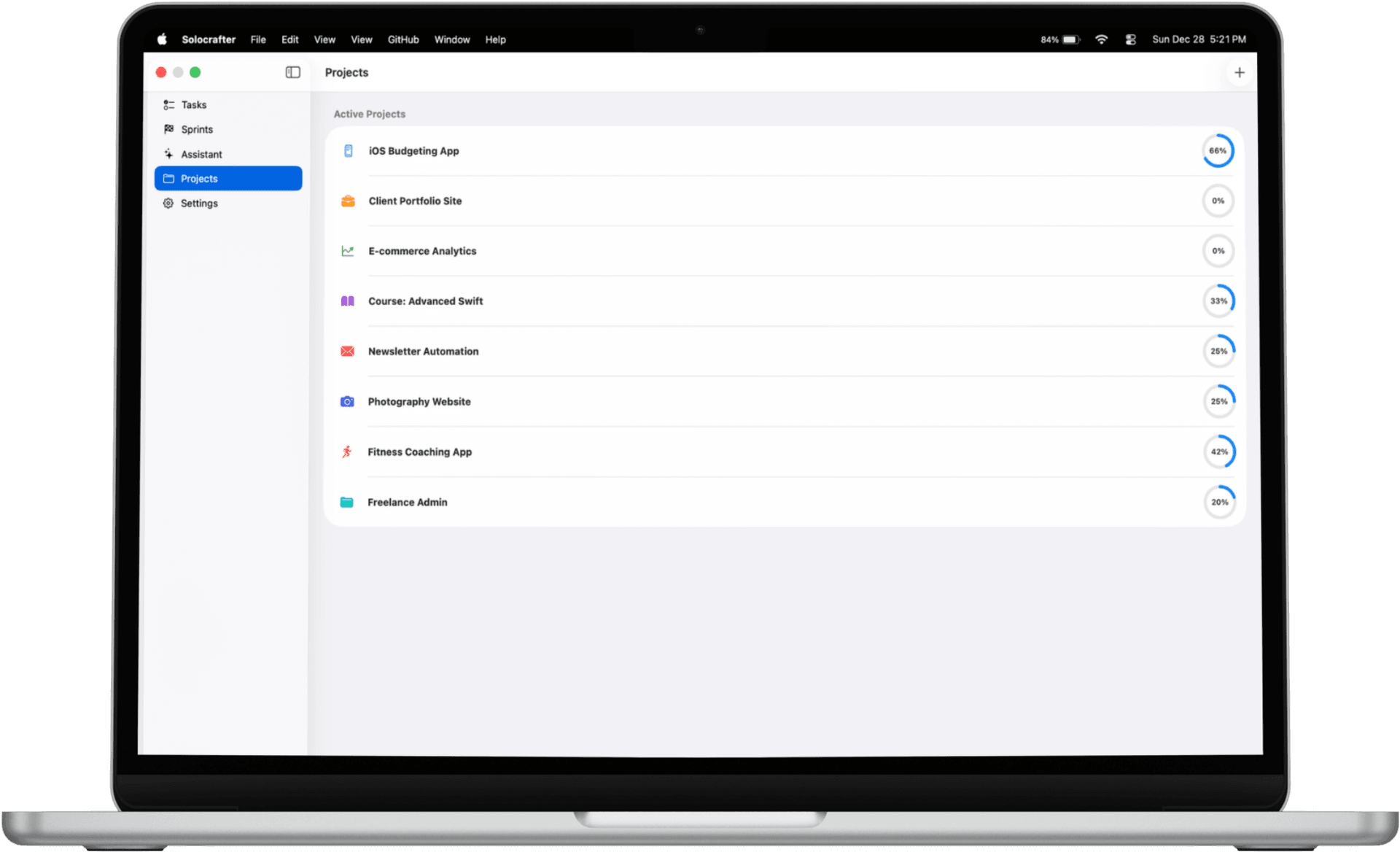This screenshot has height=852, width=1400.
Task: Select the Sprints flag icon
Action: coord(168,129)
